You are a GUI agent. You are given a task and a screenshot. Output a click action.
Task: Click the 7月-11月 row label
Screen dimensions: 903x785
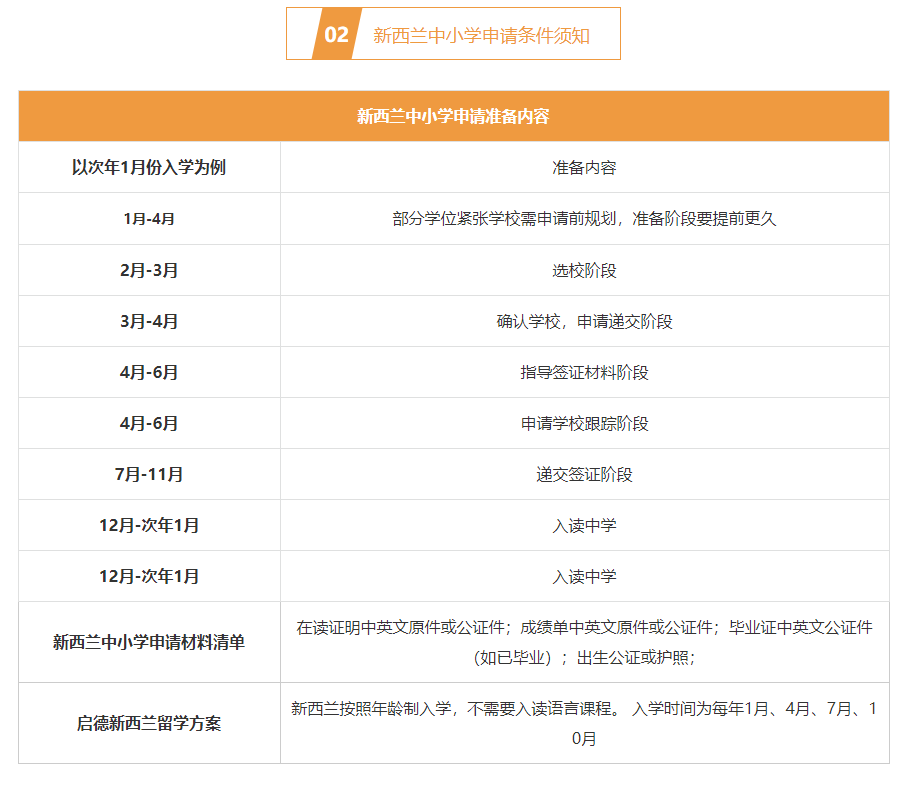[148, 474]
